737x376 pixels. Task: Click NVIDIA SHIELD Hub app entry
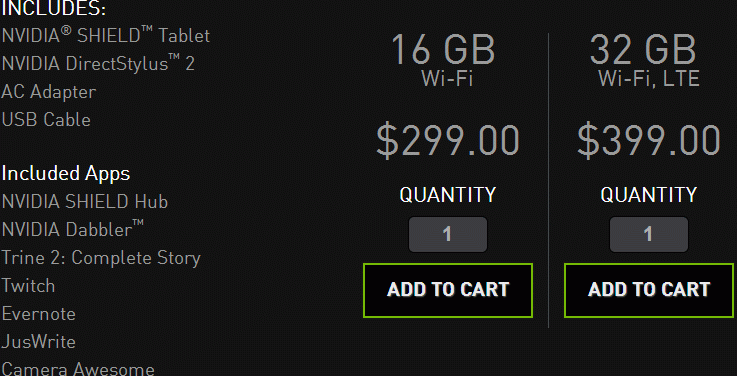coord(85,202)
